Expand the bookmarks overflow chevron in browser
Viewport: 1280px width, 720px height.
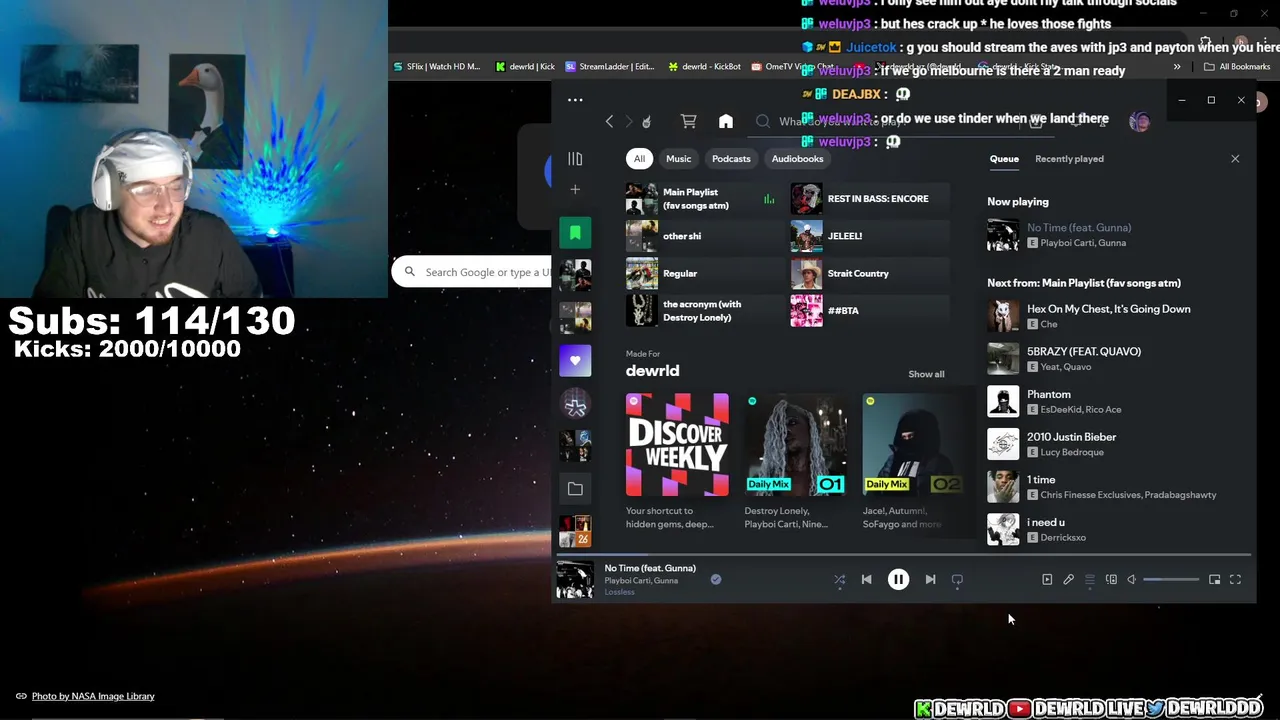point(1177,67)
